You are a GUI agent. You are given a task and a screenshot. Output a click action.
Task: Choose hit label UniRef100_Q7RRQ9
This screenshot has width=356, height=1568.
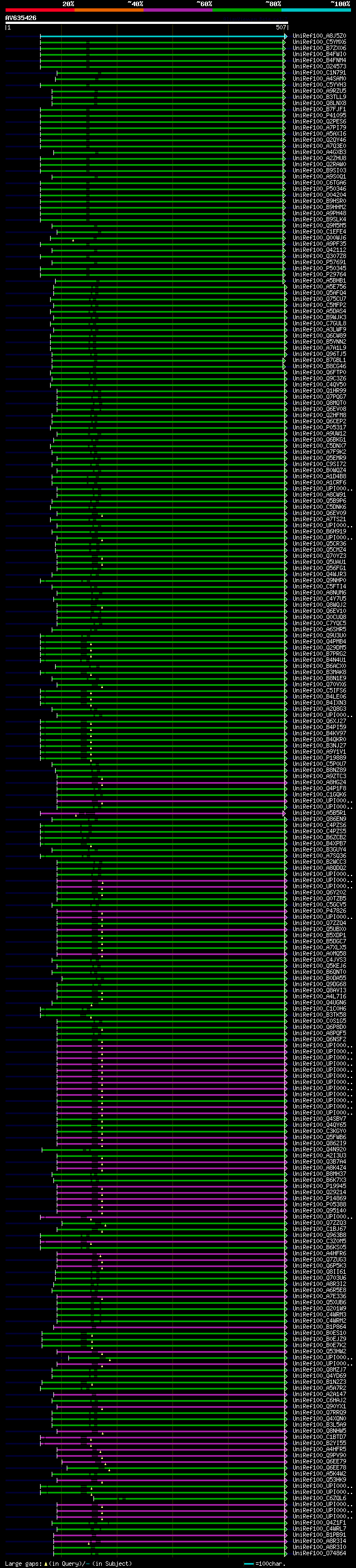(x=319, y=1412)
